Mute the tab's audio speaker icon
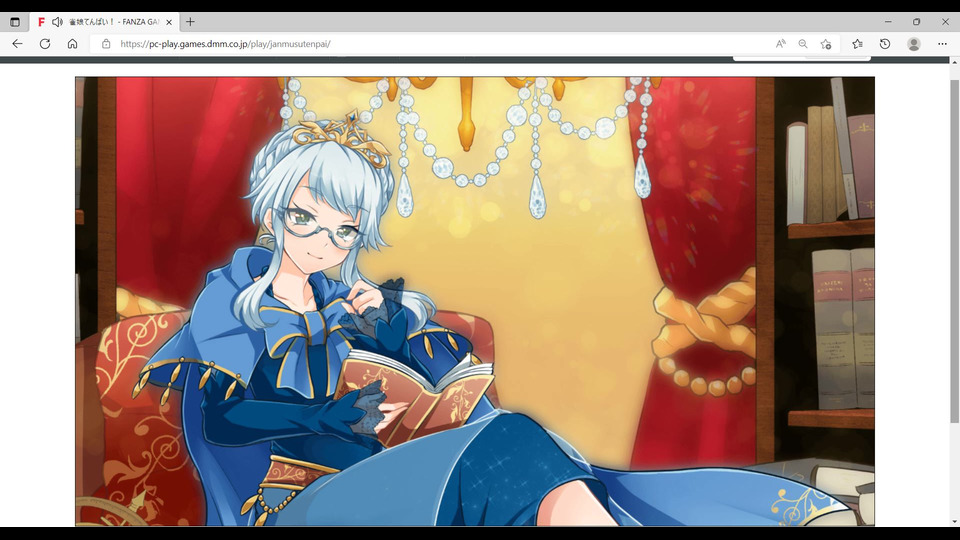This screenshot has height=540, width=960. 57,22
